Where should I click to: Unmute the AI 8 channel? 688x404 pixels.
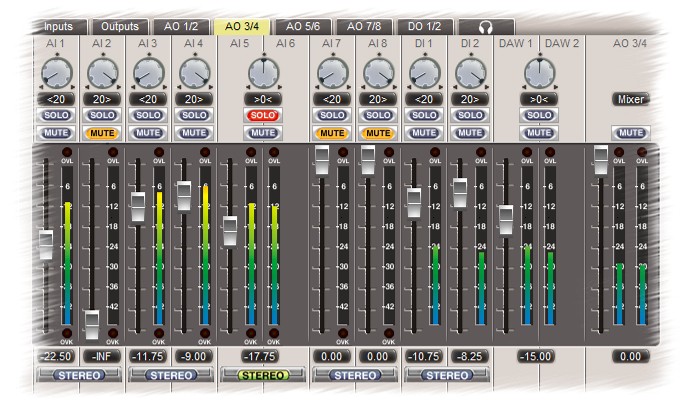(x=378, y=133)
